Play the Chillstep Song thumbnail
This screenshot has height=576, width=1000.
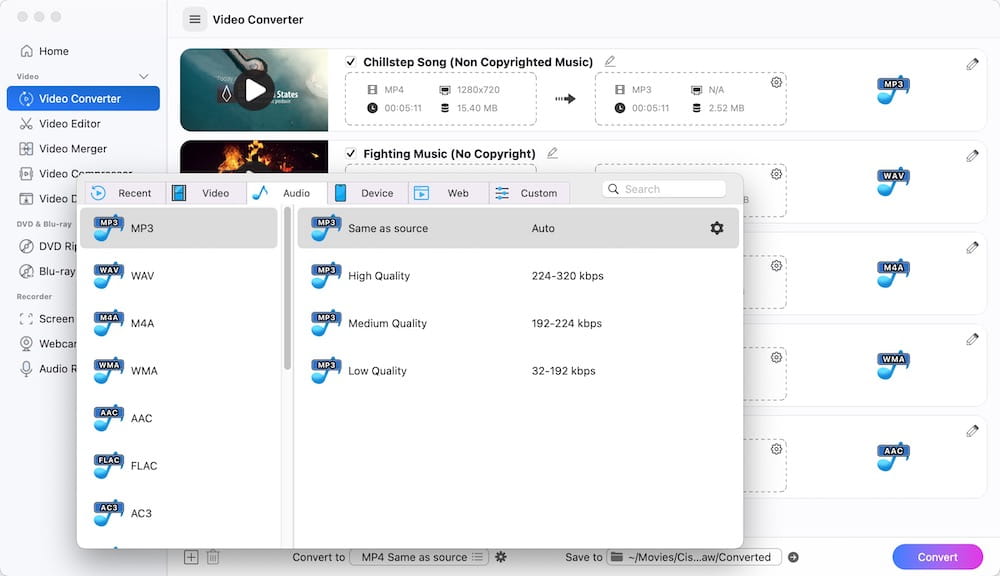click(x=254, y=90)
